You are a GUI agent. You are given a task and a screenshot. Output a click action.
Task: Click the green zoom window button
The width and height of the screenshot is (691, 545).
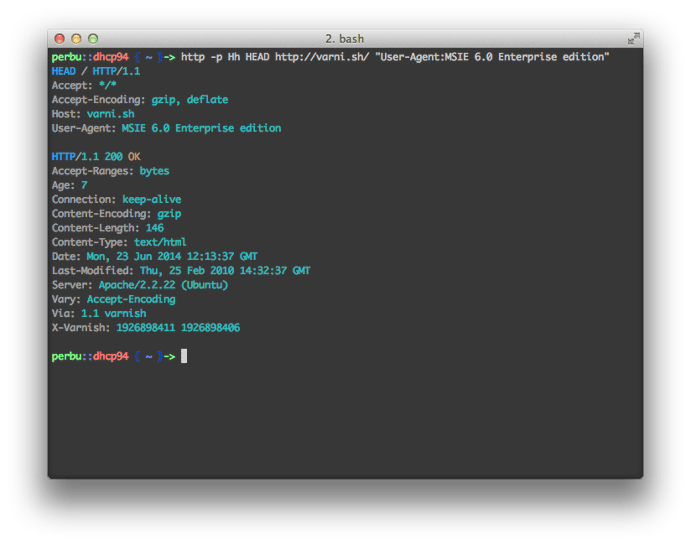[x=93, y=39]
